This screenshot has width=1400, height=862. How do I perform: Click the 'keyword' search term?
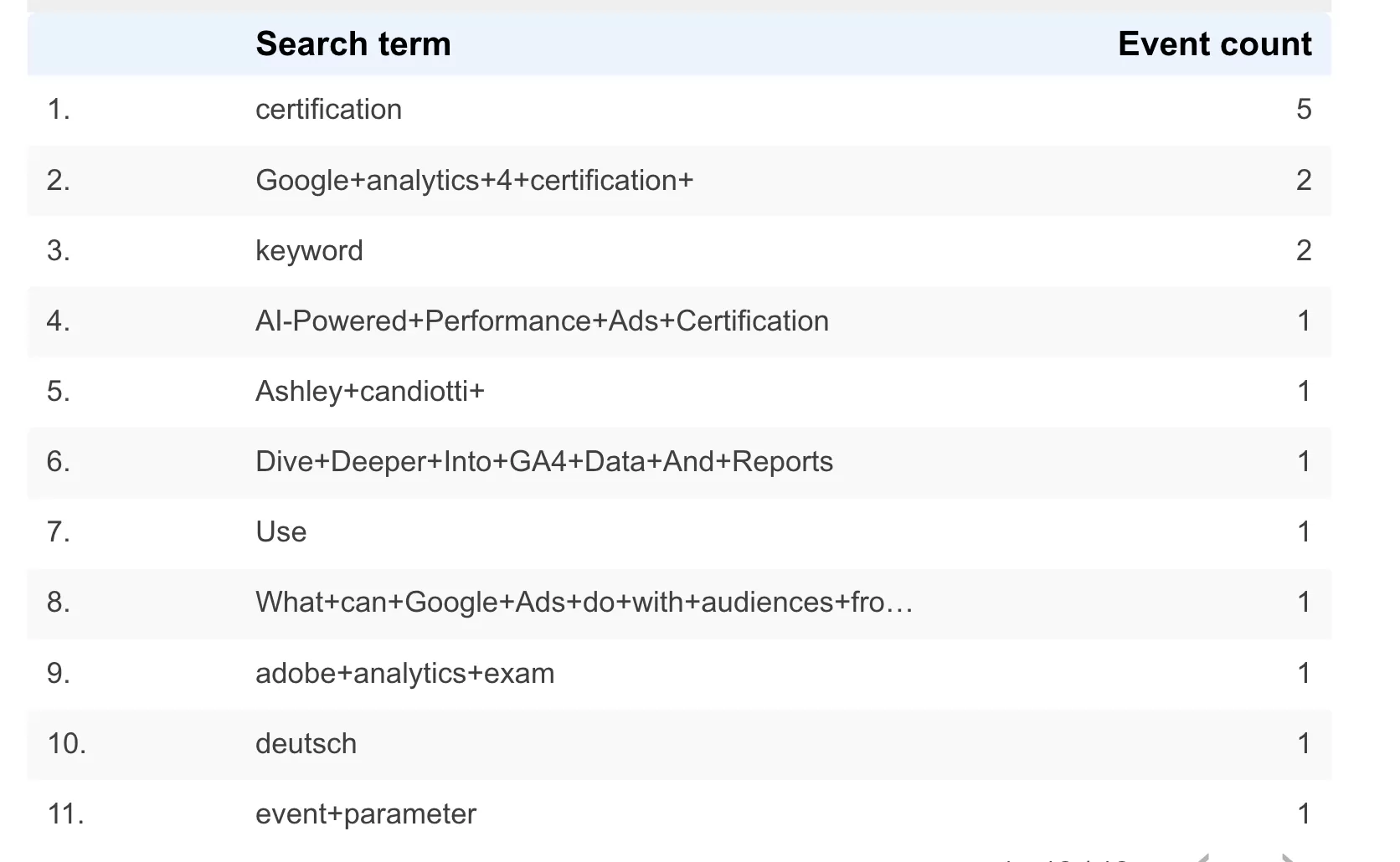click(309, 251)
